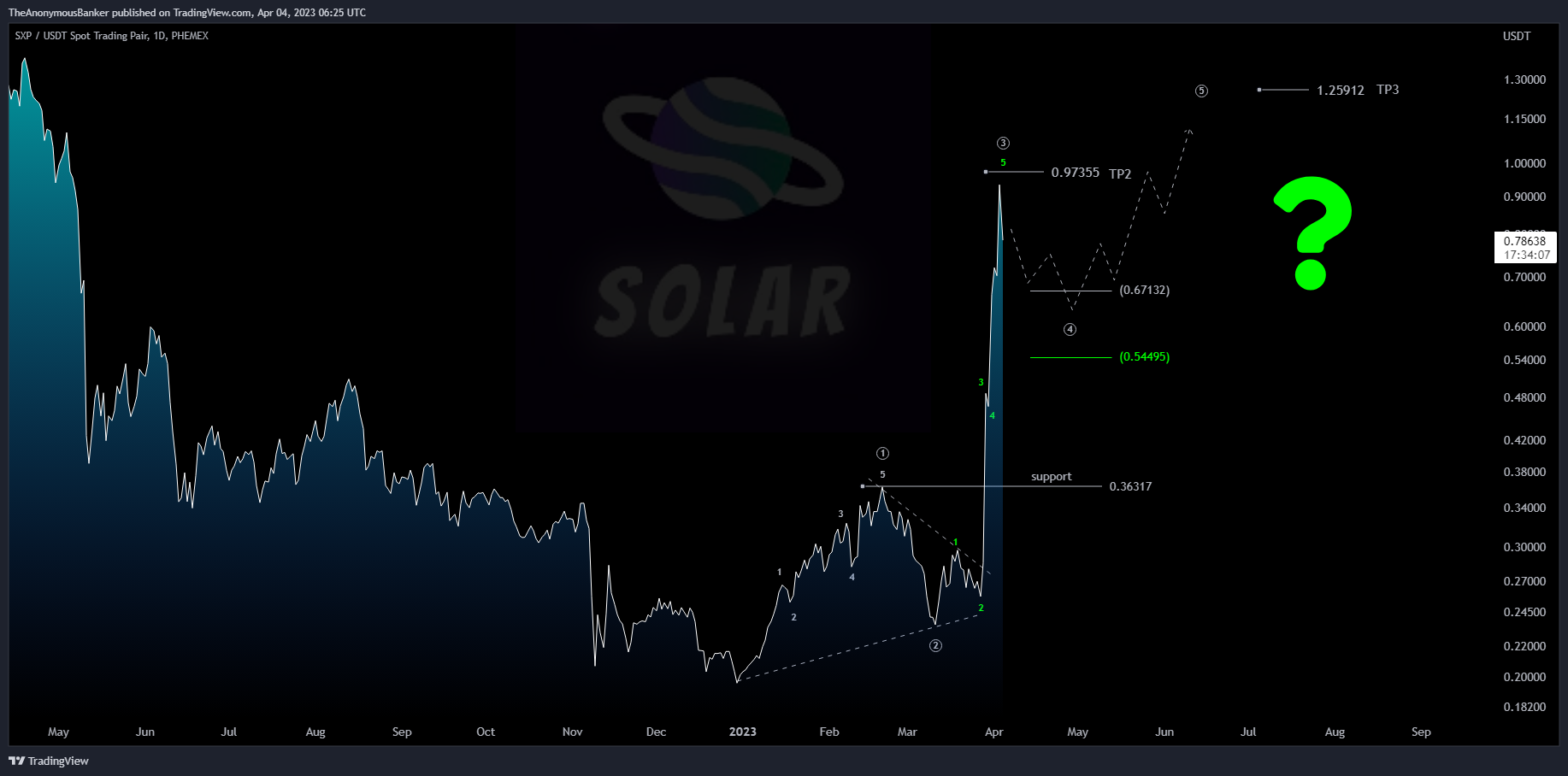Click the 0.20000 price axis label
This screenshot has width=1568, height=776.
1525,677
